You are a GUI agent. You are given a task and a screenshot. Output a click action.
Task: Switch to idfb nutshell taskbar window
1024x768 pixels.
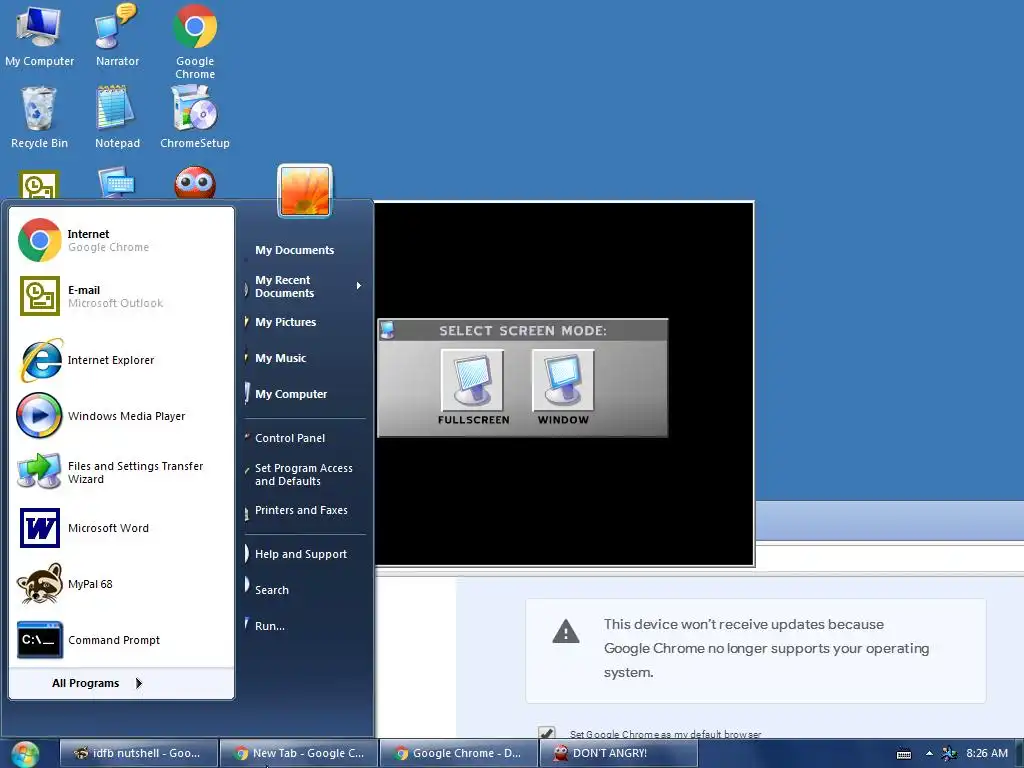138,753
